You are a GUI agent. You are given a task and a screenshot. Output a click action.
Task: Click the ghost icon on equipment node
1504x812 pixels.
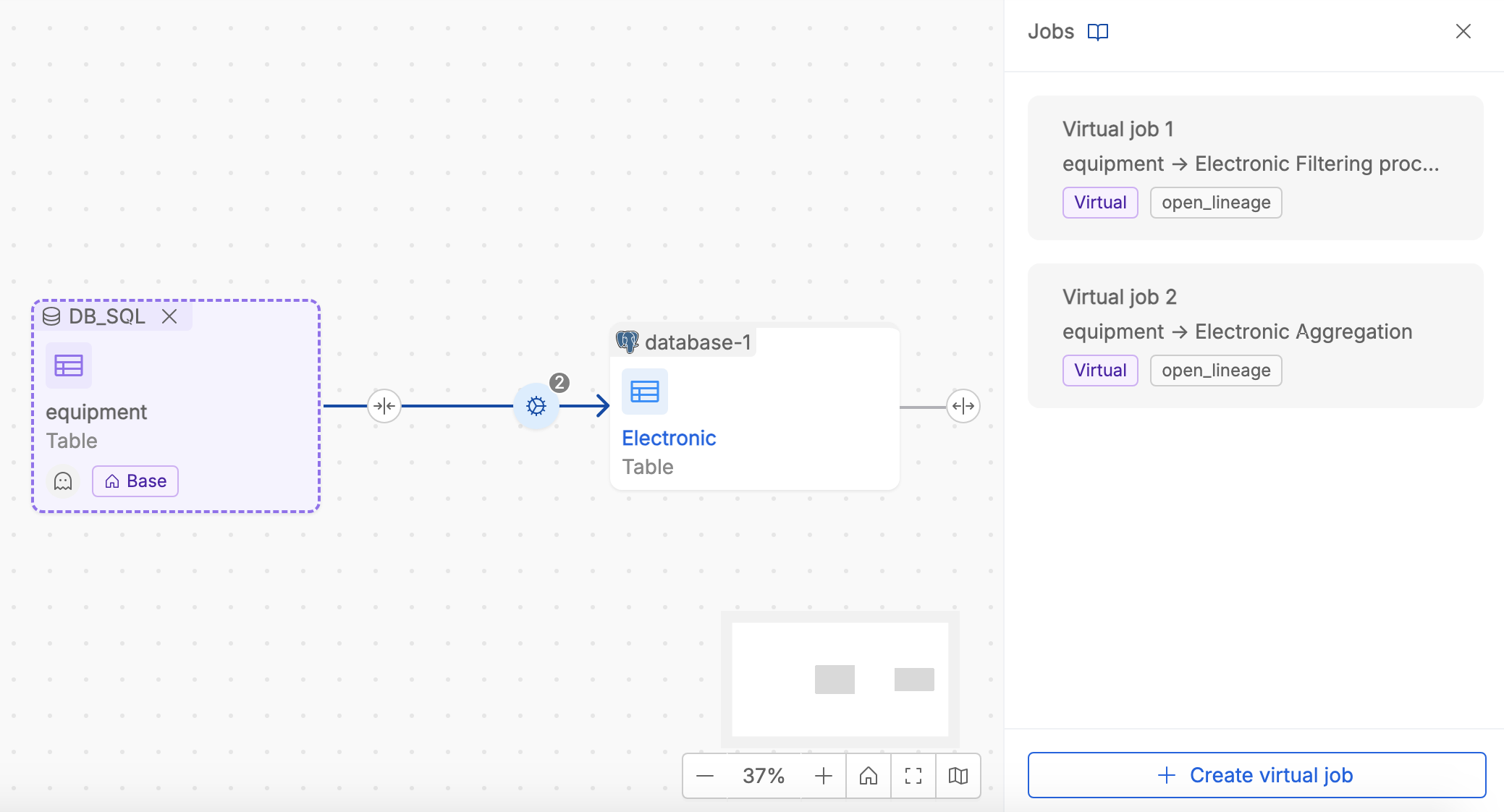(63, 481)
